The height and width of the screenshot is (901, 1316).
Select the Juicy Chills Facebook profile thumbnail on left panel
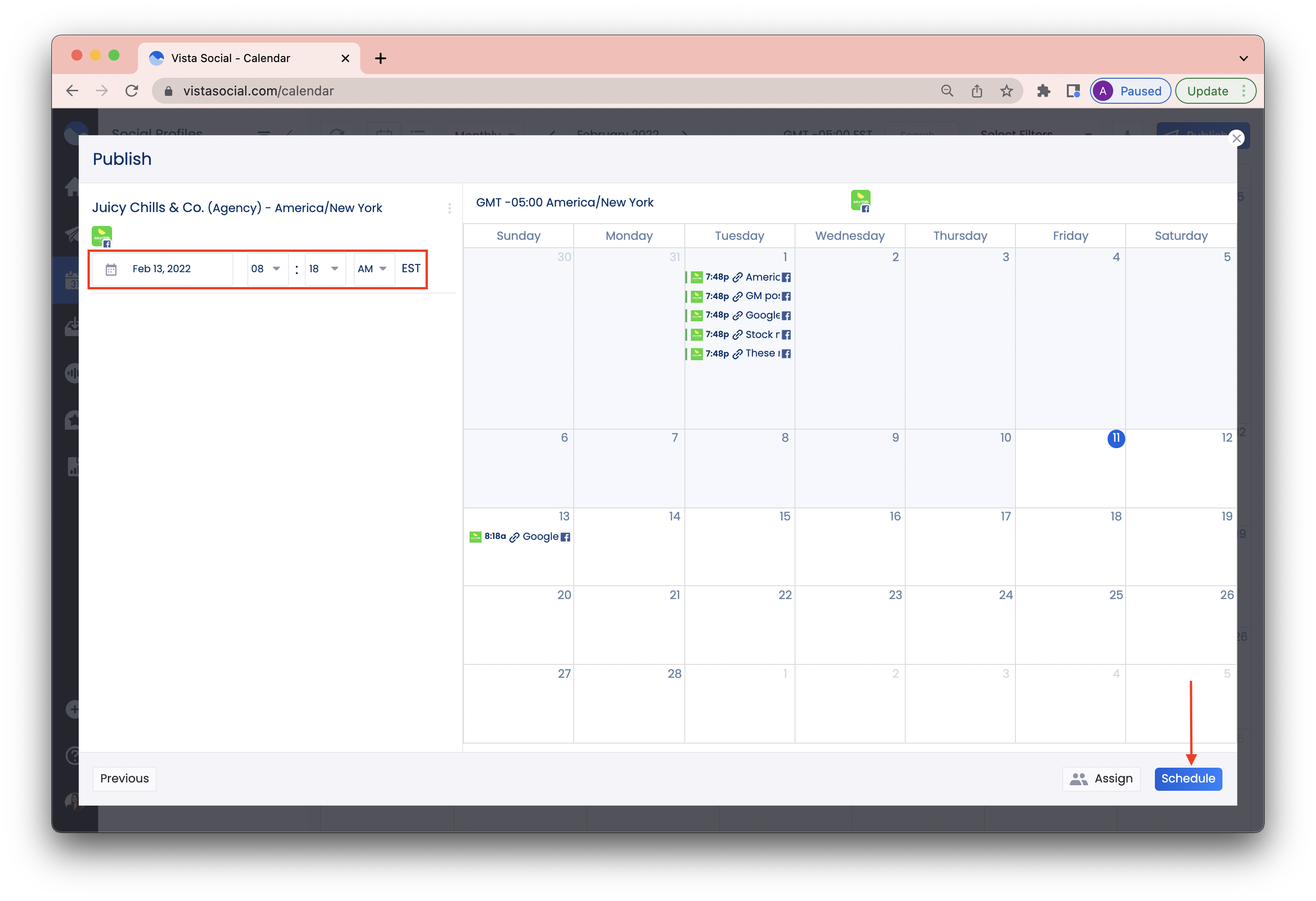[102, 237]
